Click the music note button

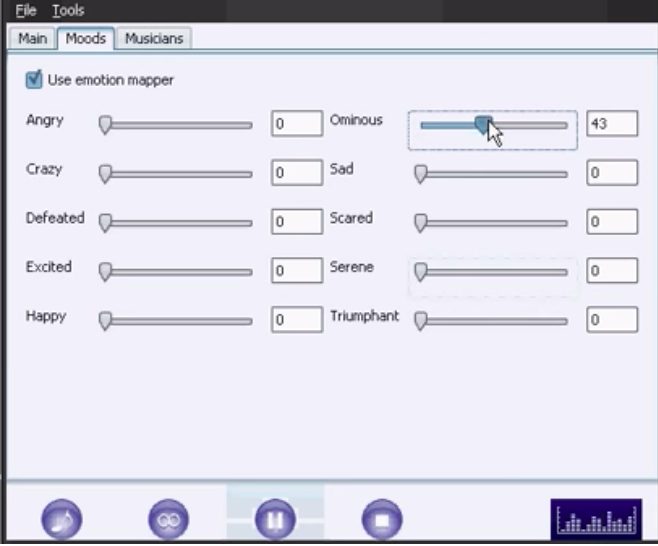62,520
